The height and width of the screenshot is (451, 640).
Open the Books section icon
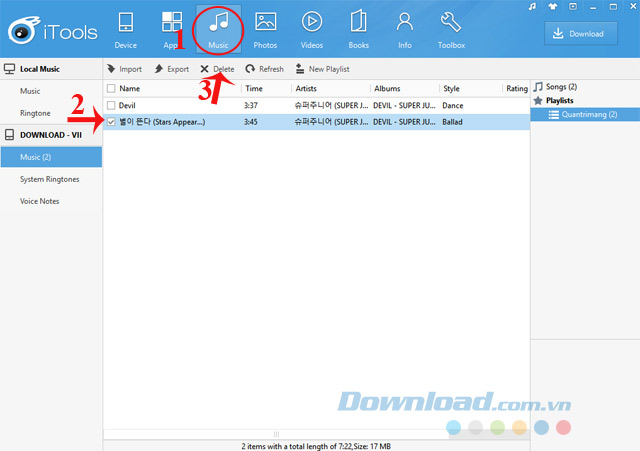pos(358,22)
